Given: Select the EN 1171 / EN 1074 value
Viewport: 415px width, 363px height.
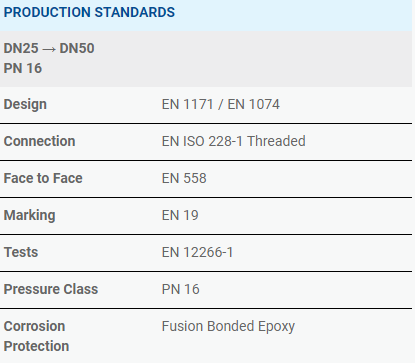Looking at the screenshot, I should [x=221, y=104].
